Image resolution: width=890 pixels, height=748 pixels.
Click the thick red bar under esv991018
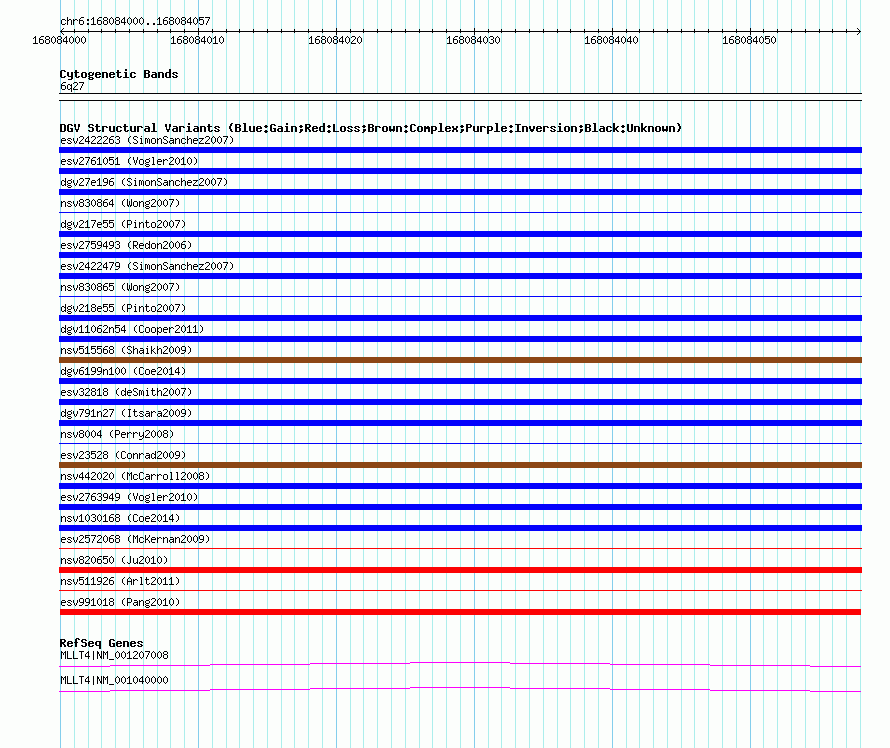[x=460, y=612]
